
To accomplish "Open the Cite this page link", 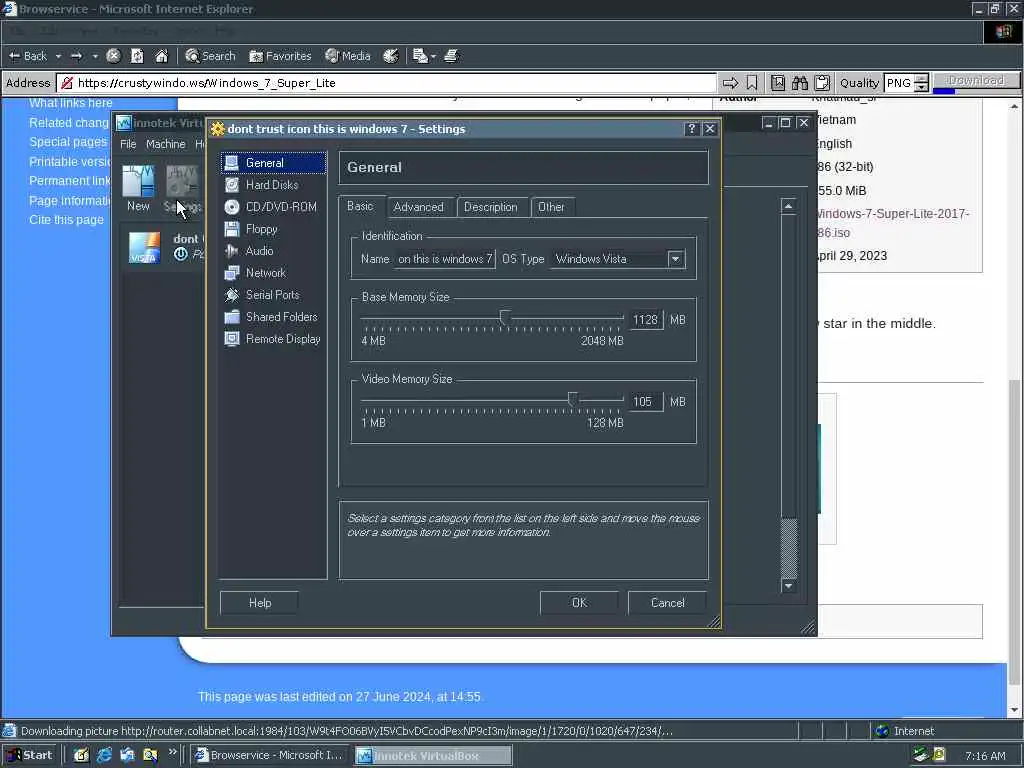I will click(66, 220).
